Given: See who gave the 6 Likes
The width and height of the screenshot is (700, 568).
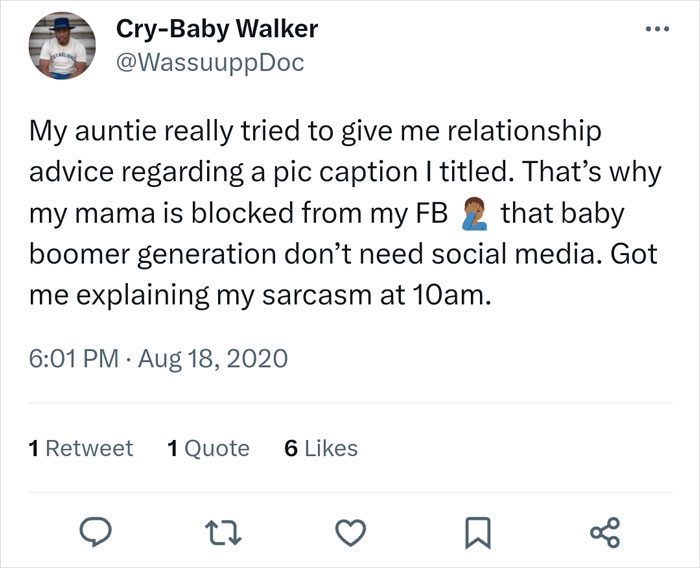Looking at the screenshot, I should pyautogui.click(x=321, y=449).
